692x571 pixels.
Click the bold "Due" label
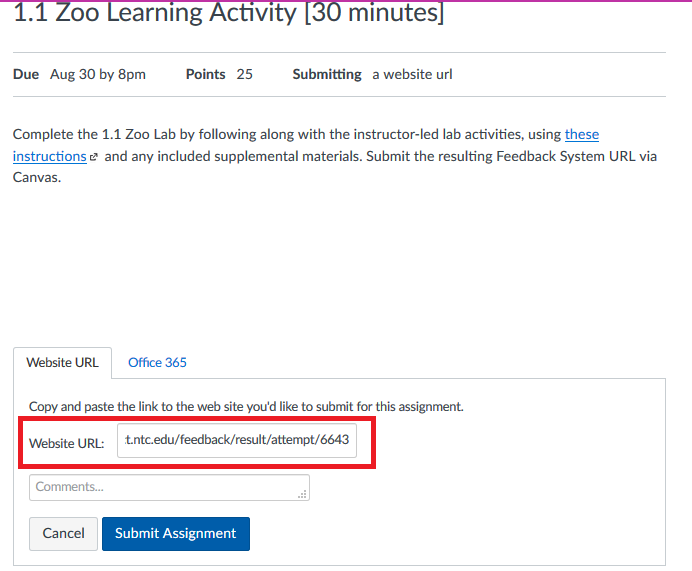[x=26, y=74]
